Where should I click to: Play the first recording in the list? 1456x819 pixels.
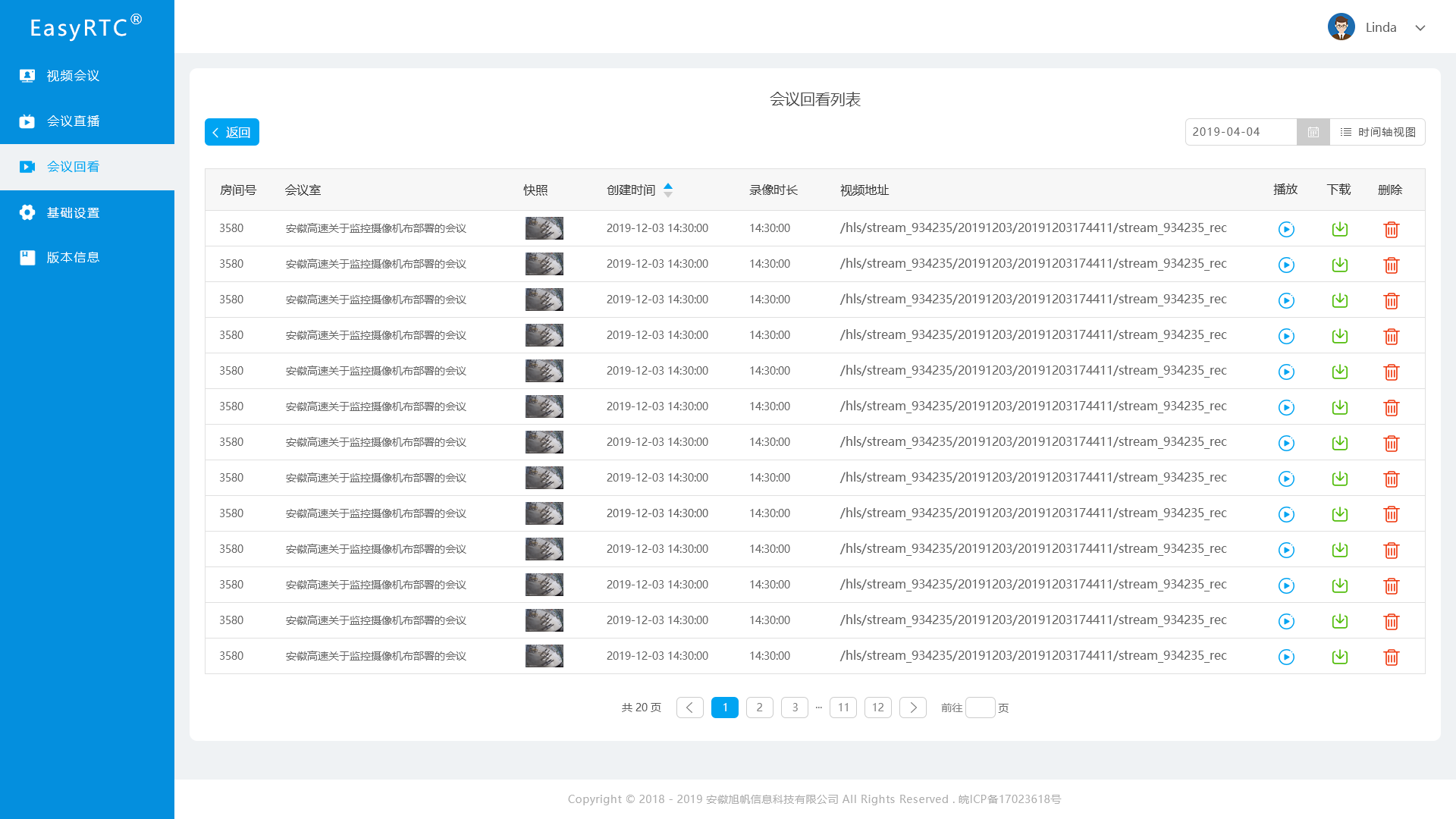coord(1286,229)
